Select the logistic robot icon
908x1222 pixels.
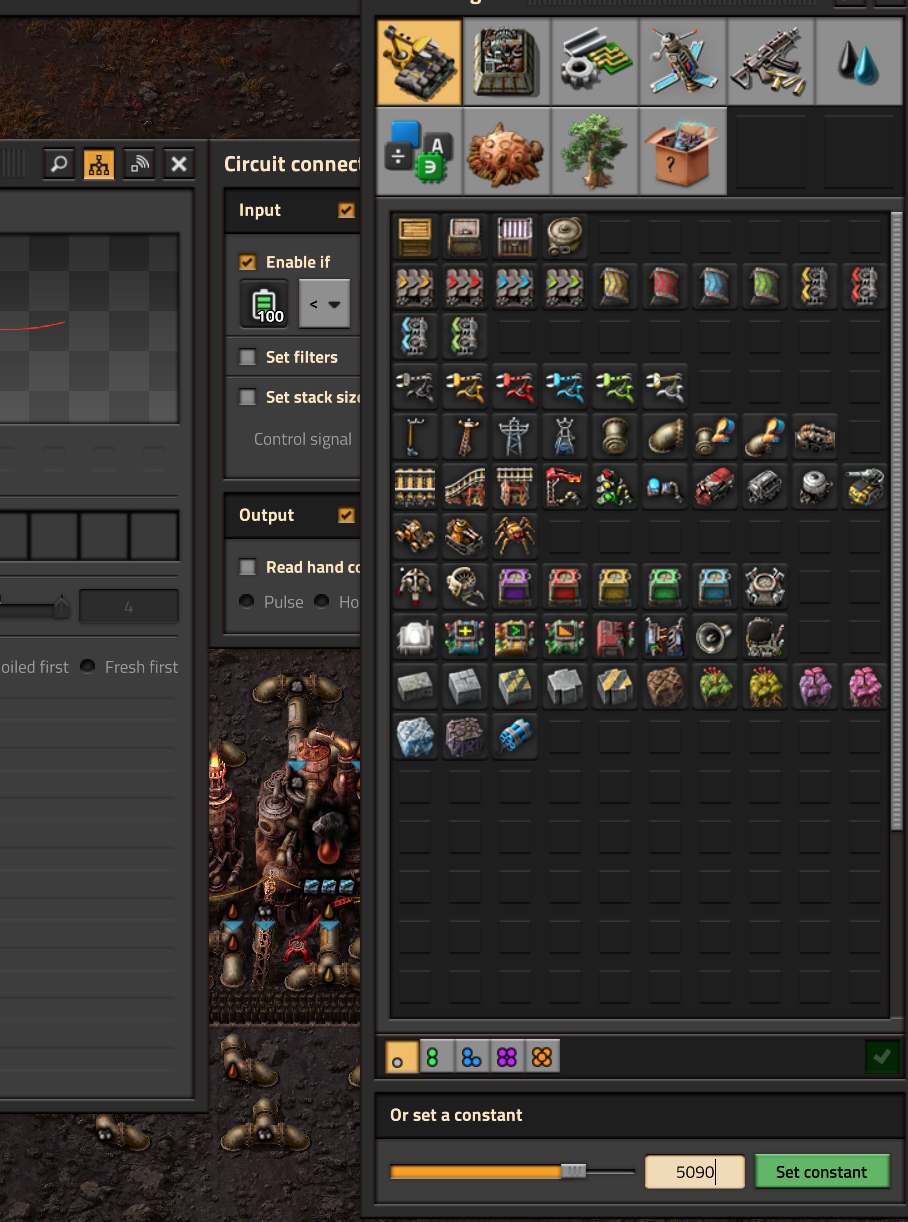(415, 587)
